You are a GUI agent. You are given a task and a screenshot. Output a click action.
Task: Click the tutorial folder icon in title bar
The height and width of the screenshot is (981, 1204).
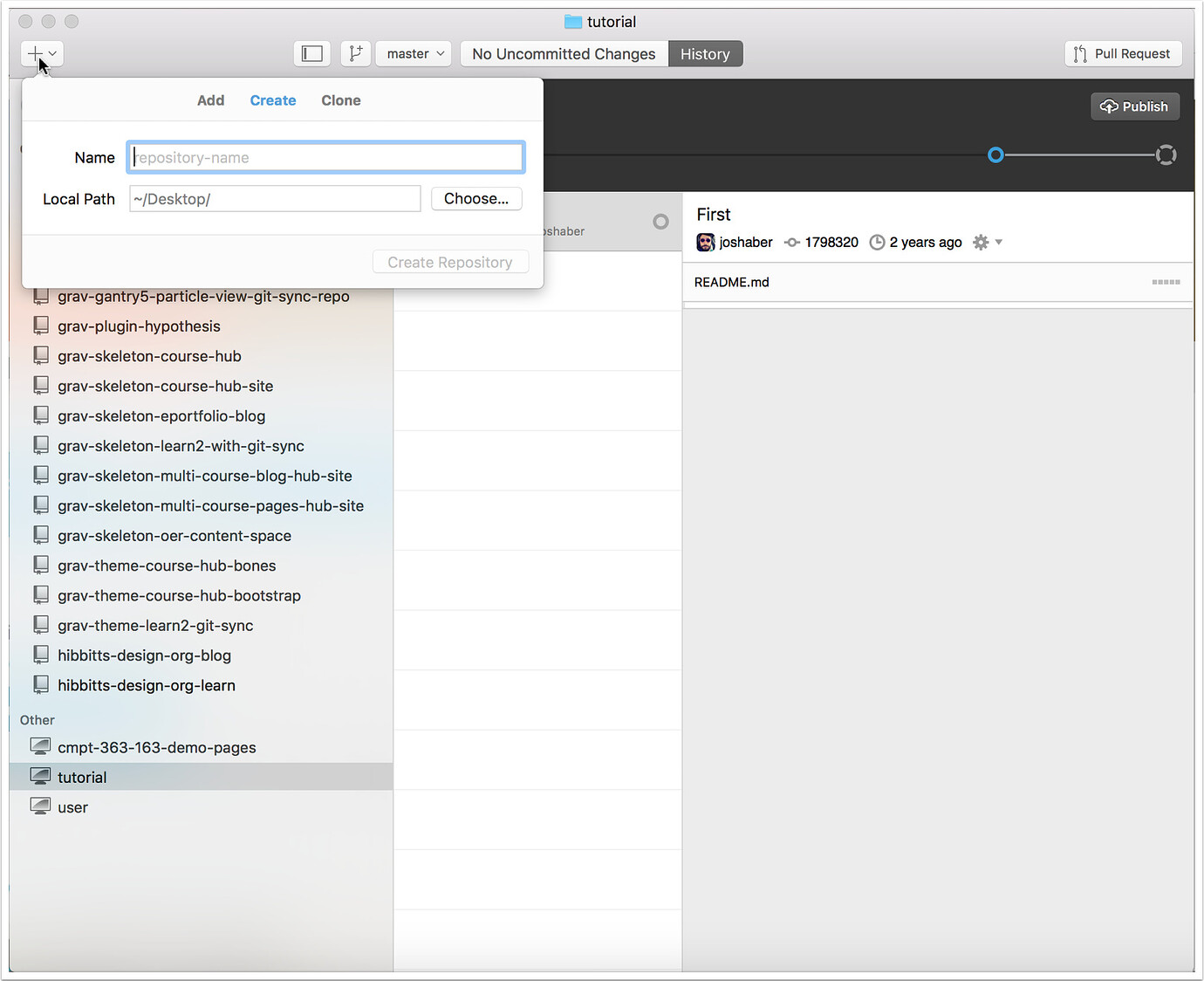(x=571, y=21)
